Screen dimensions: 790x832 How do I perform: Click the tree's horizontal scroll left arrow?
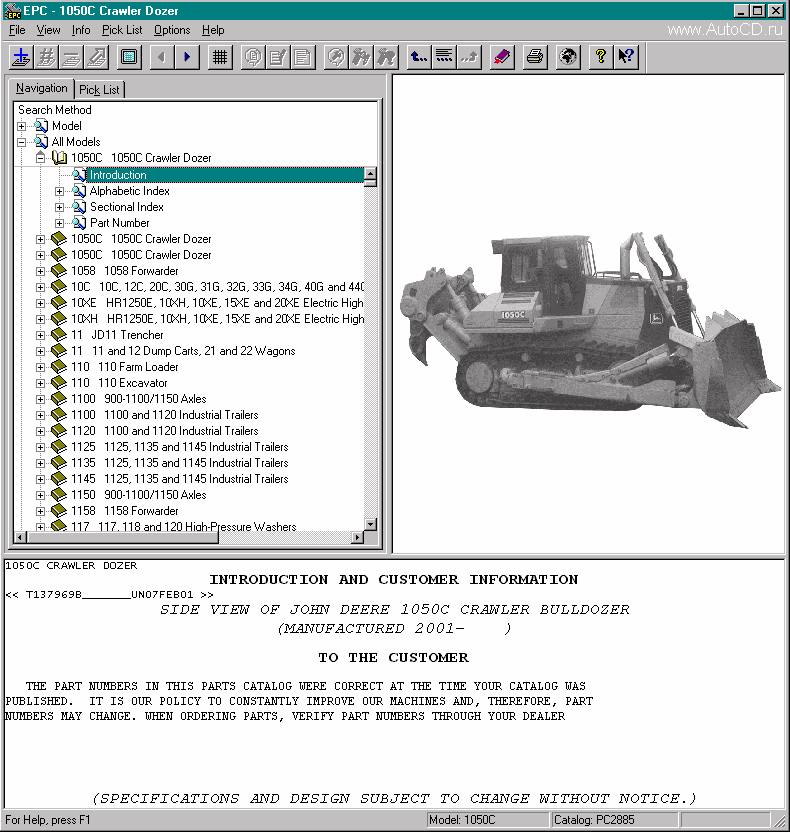20,538
